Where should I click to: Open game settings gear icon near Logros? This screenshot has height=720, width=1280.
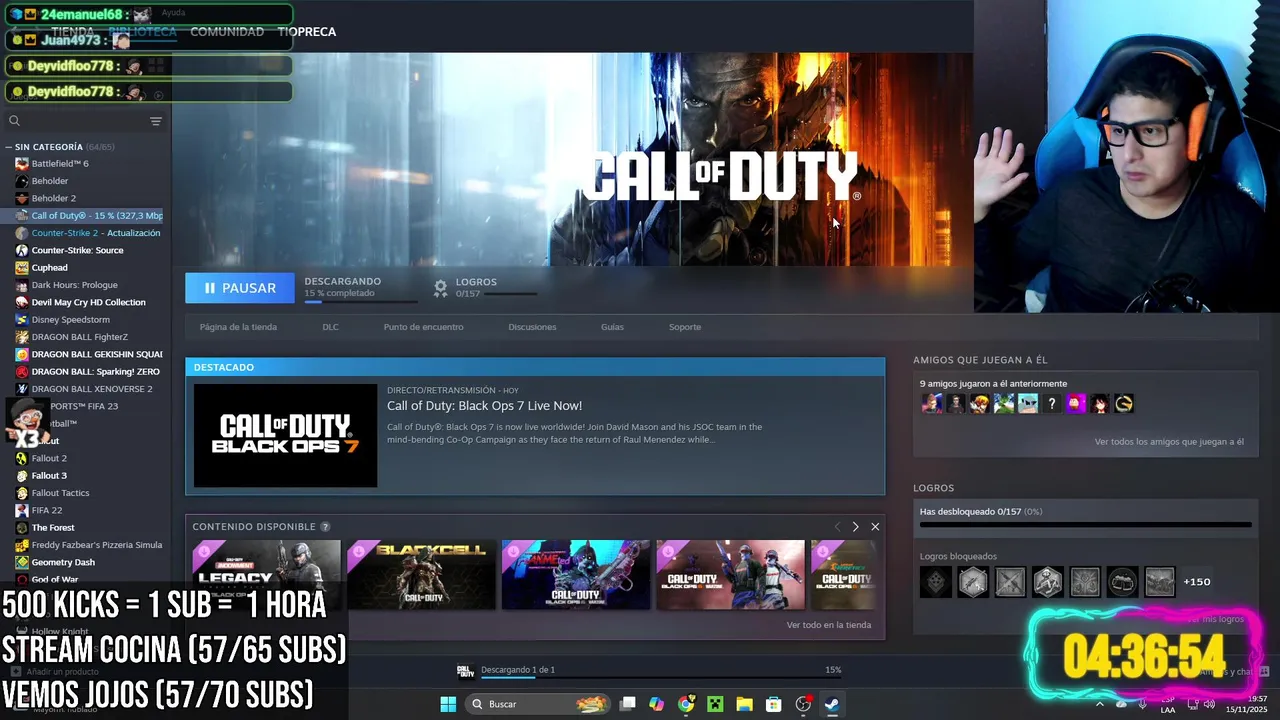[x=440, y=288]
